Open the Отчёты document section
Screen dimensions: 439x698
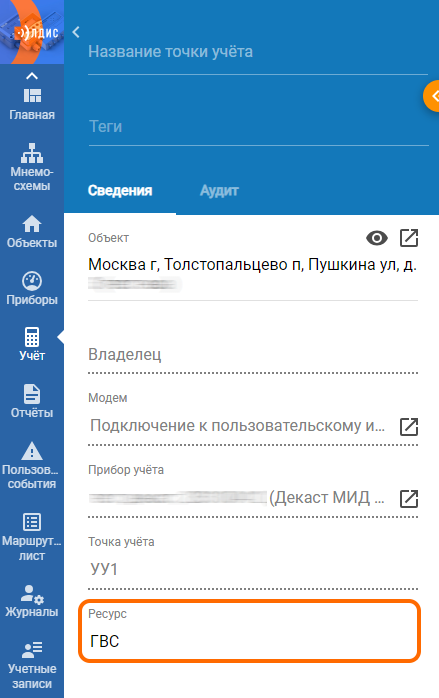(32, 401)
